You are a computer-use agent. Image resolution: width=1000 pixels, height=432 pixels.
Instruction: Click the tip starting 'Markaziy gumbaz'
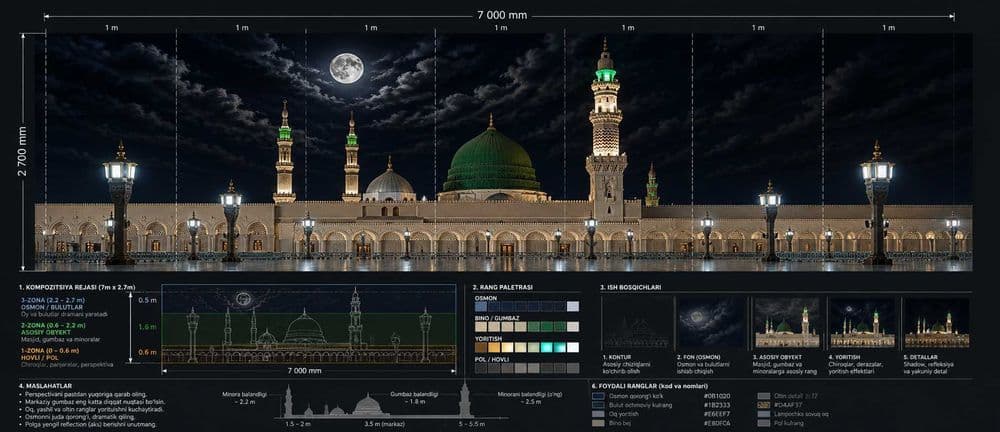tap(94, 402)
